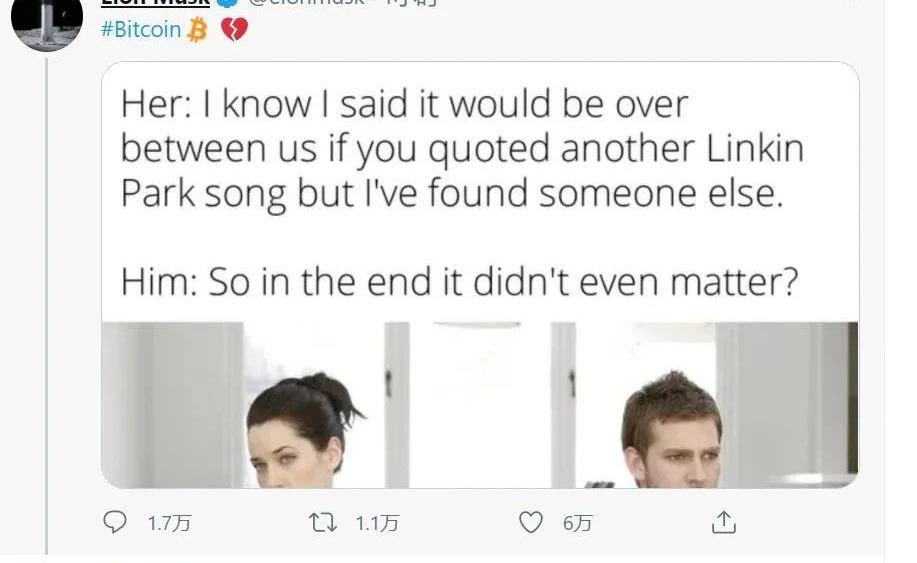Viewport: 917px width, 563px height.
Task: Click the 6万 like count
Action: point(578,523)
